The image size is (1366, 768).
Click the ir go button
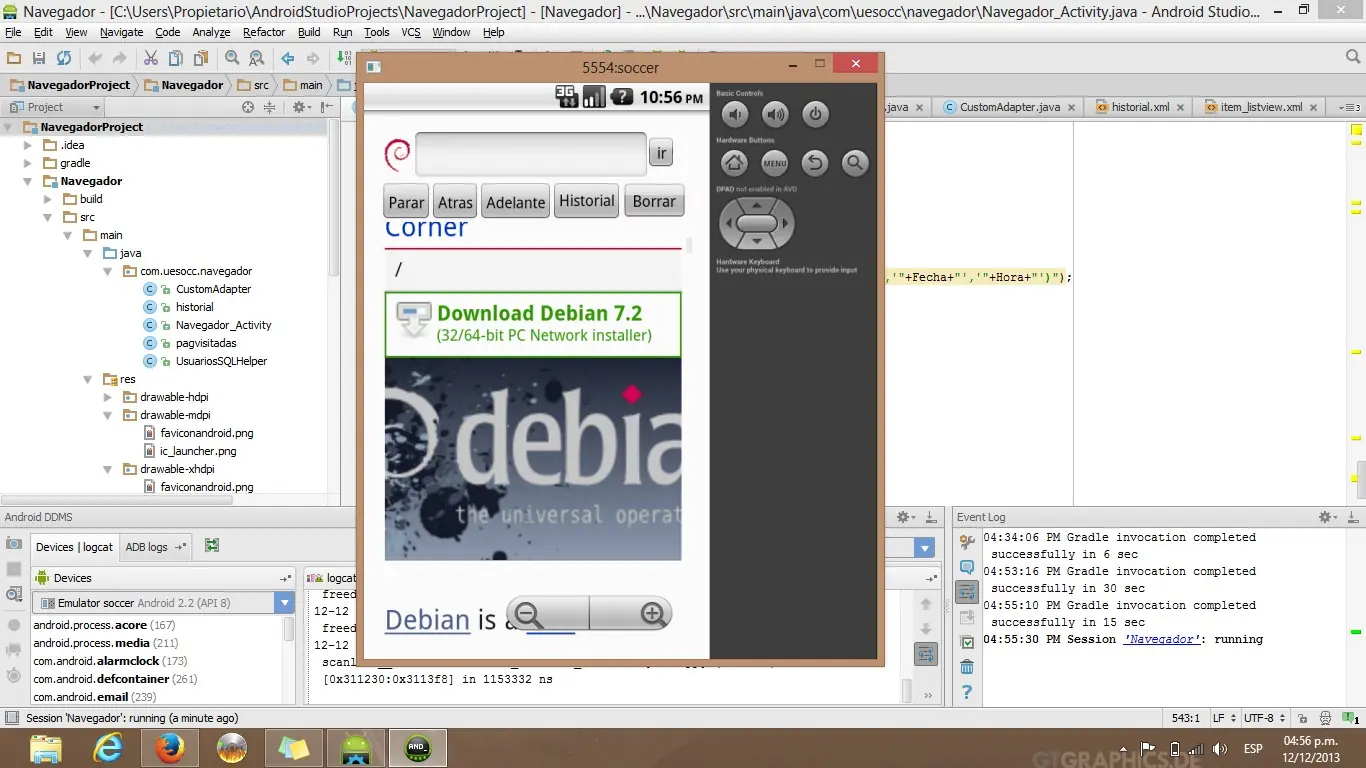(x=661, y=153)
